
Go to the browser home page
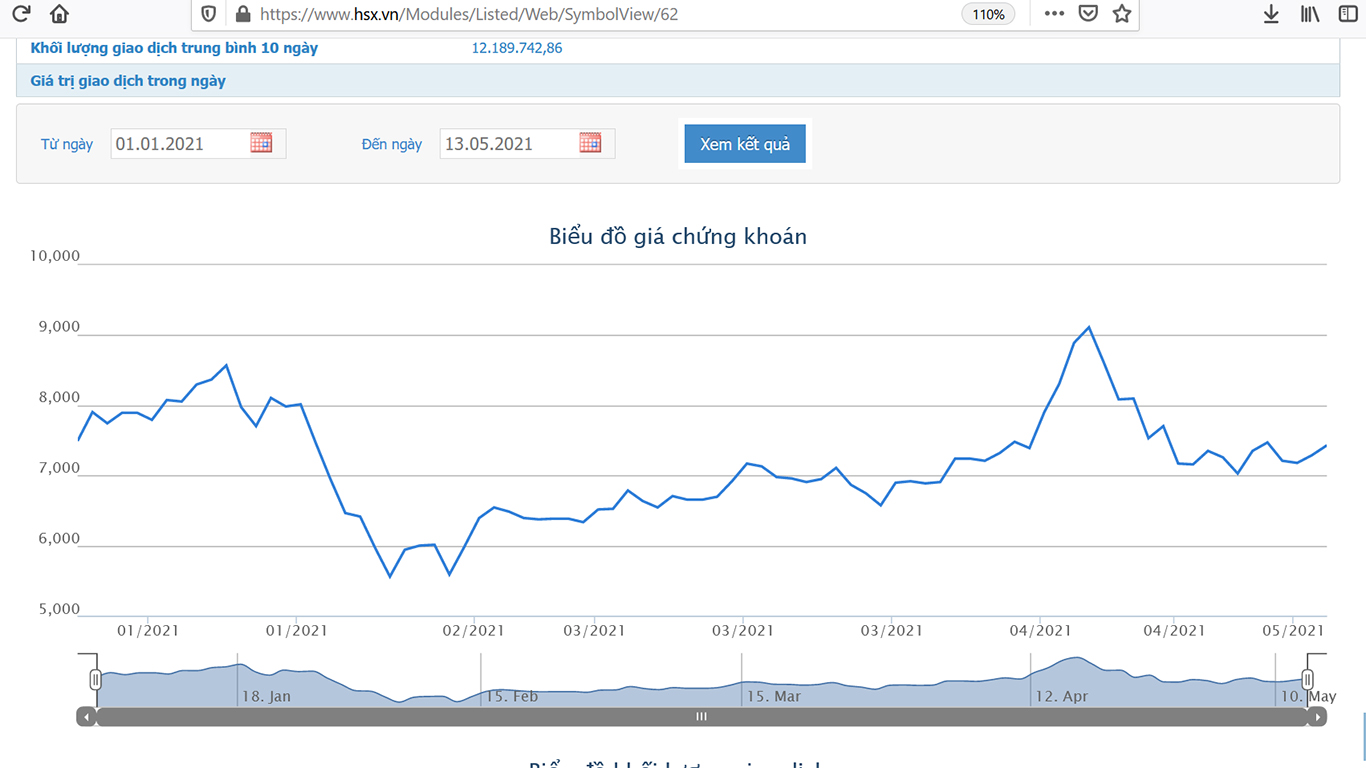coord(60,14)
